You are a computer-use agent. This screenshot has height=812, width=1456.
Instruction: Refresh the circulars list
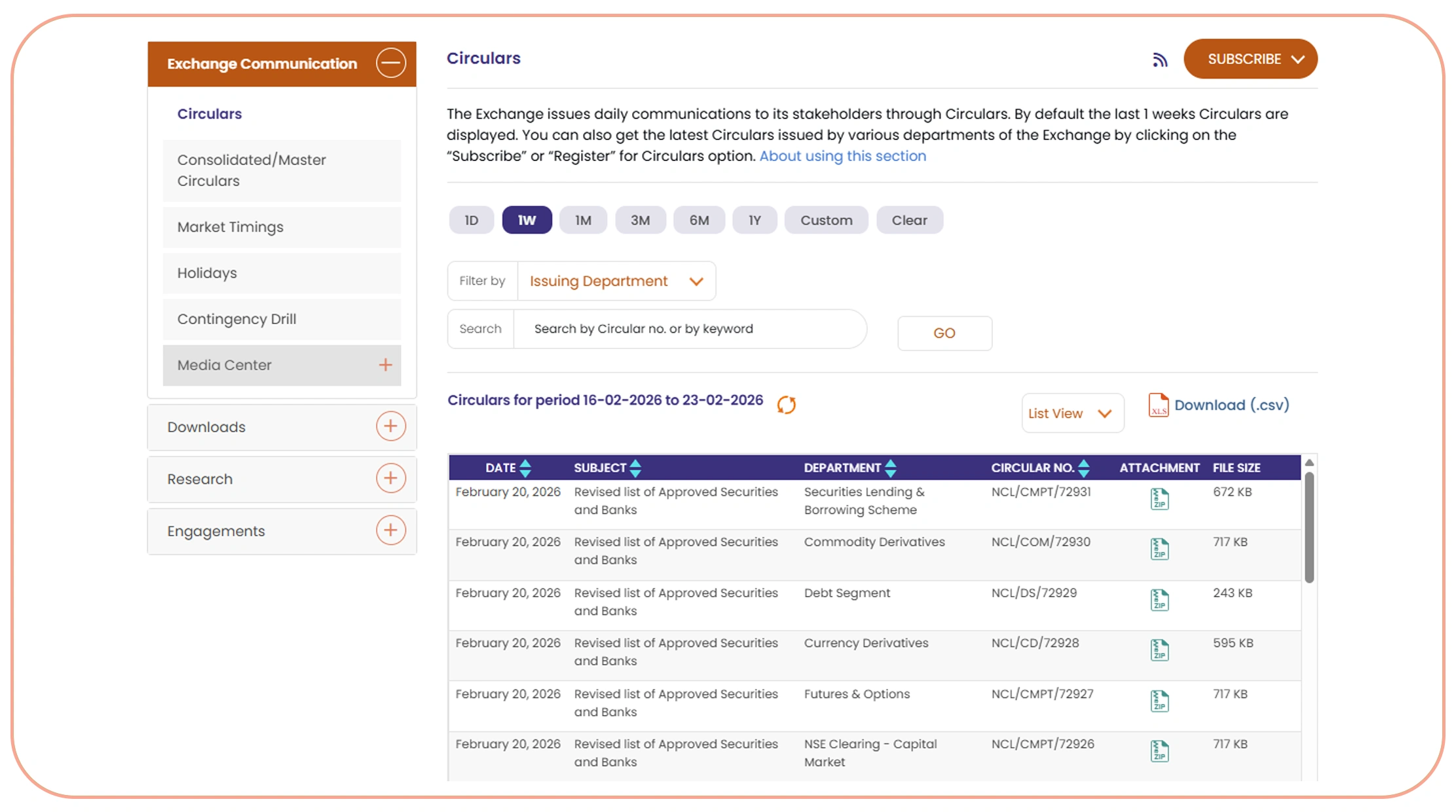point(787,405)
